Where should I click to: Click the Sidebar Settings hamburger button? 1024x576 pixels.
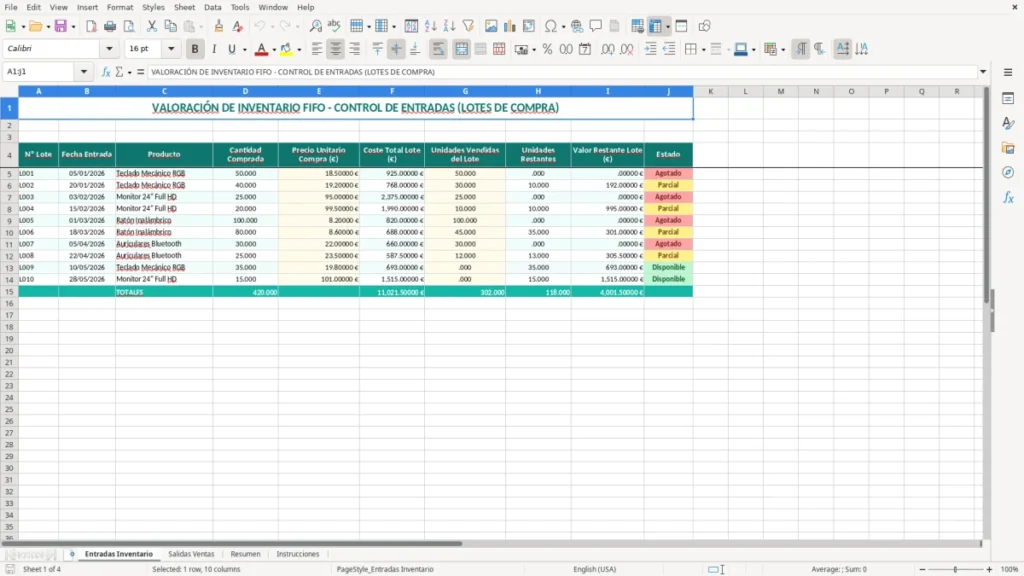coord(1008,72)
